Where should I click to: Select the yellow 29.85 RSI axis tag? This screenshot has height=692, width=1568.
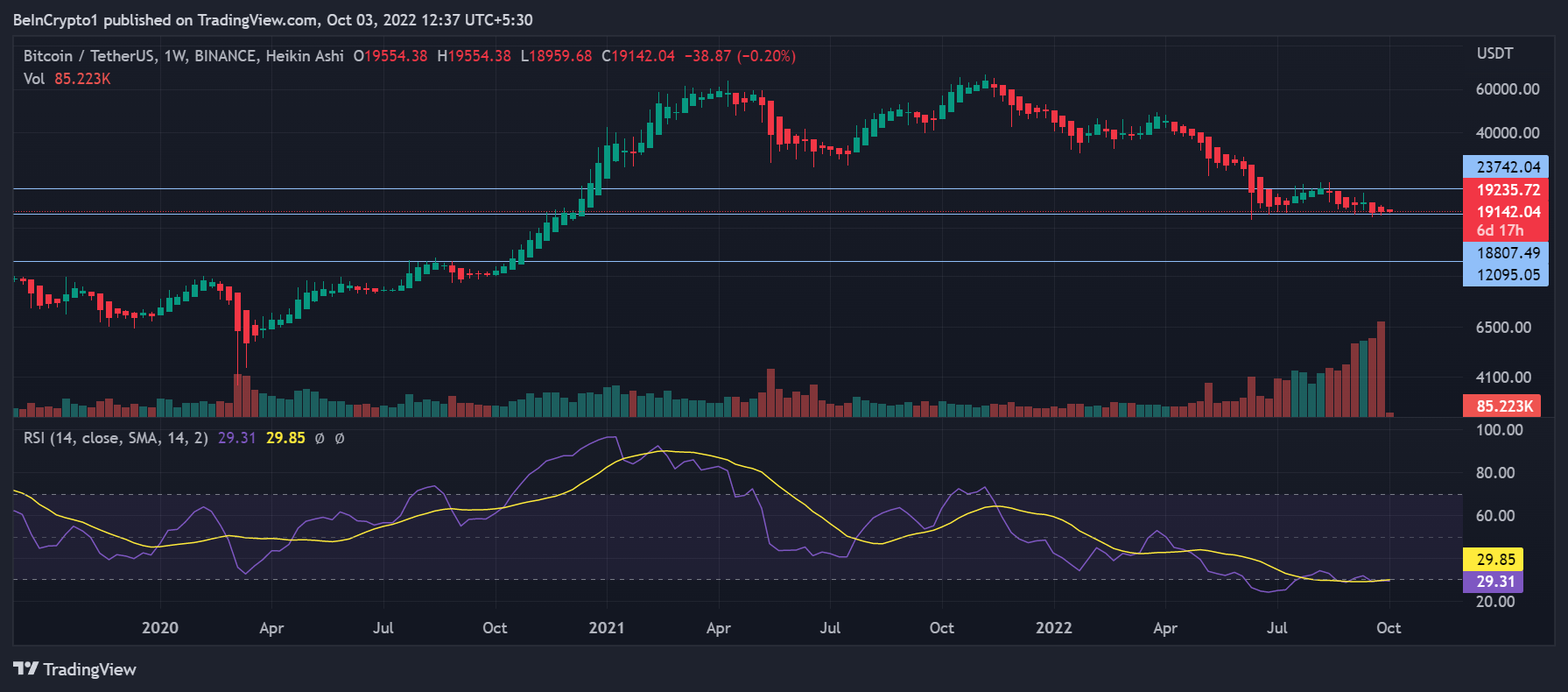point(1494,559)
